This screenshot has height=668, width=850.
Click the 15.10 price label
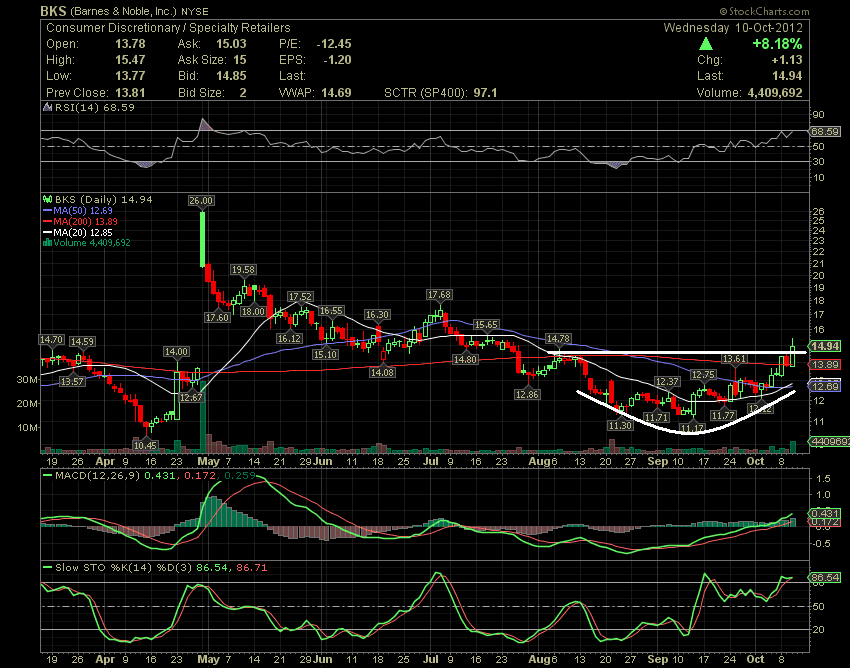[x=325, y=355]
